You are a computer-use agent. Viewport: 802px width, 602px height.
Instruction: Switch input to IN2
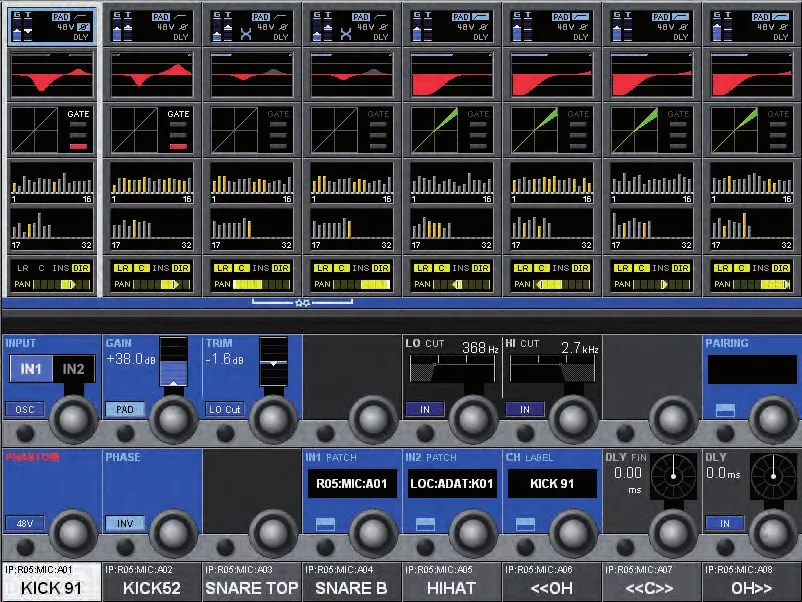click(73, 369)
